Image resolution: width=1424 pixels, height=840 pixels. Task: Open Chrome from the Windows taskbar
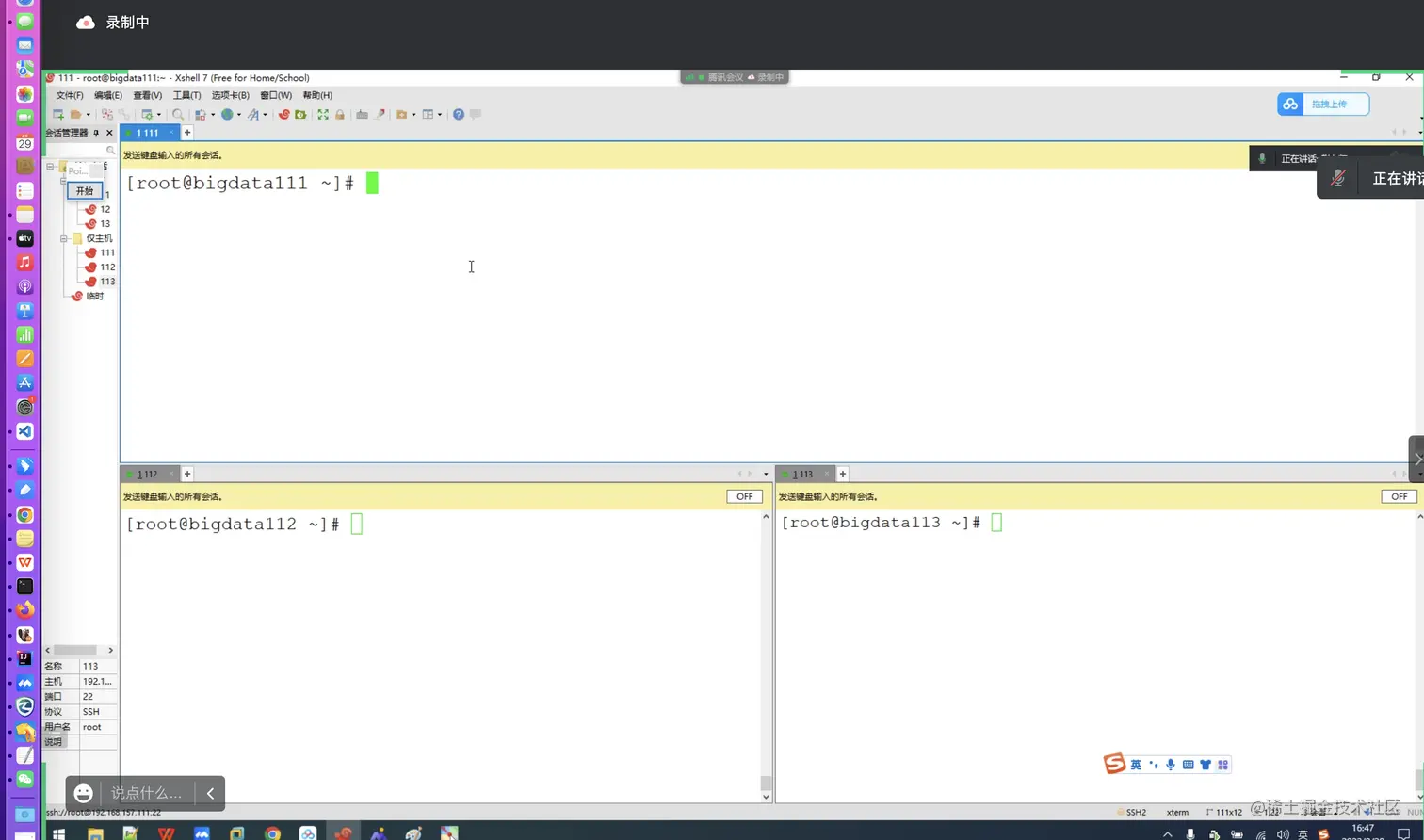272,833
